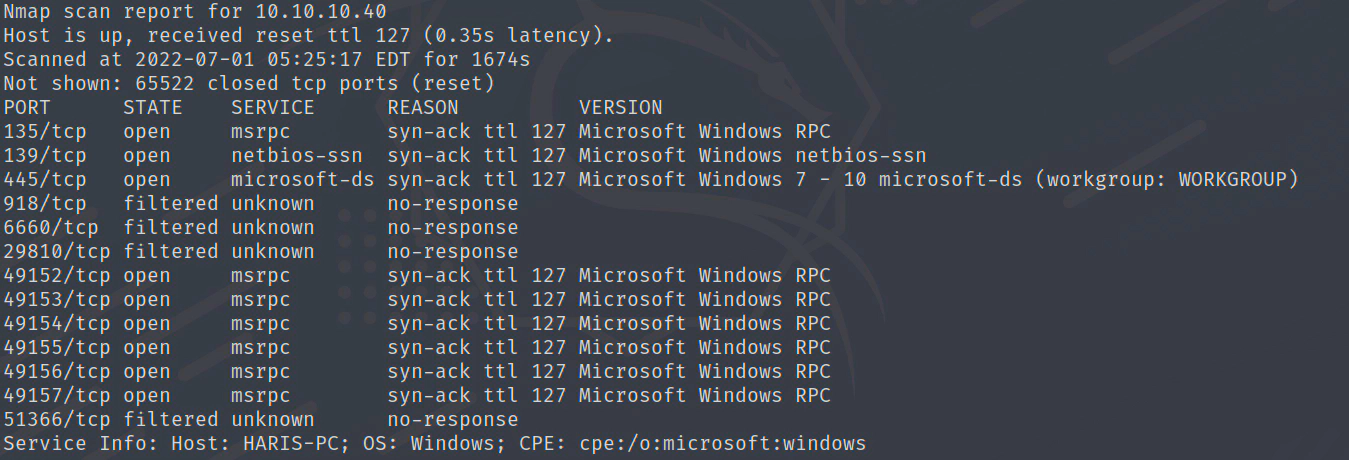The image size is (1349, 460).
Task: Click port 49152/tcp text
Action: pyautogui.click(x=57, y=276)
